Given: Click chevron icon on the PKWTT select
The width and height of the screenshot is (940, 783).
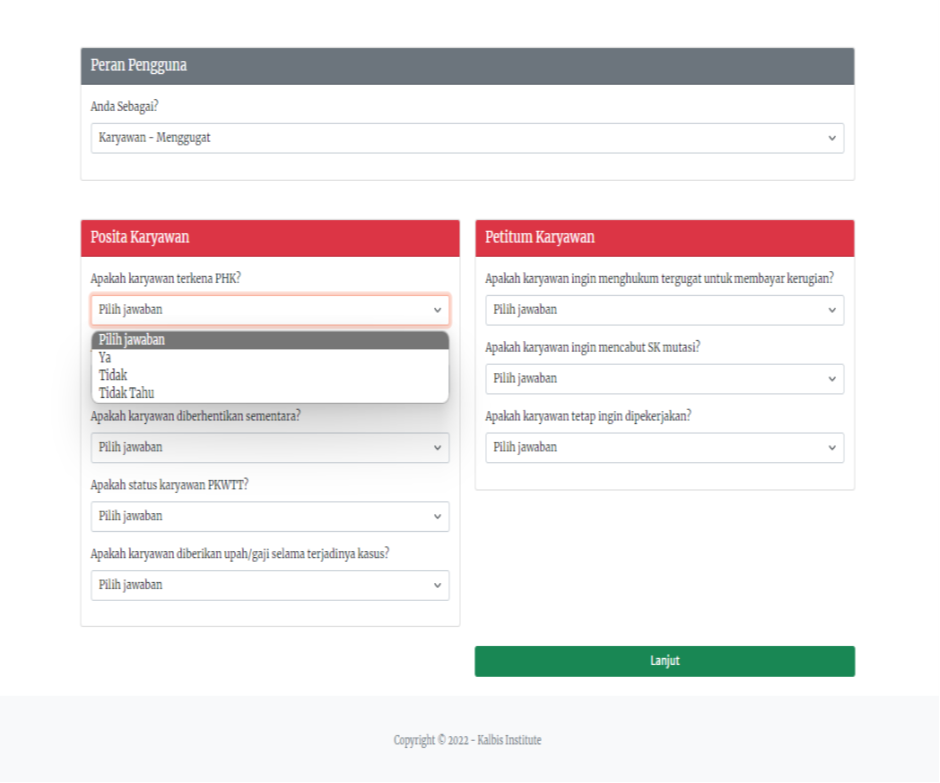Looking at the screenshot, I should (437, 516).
